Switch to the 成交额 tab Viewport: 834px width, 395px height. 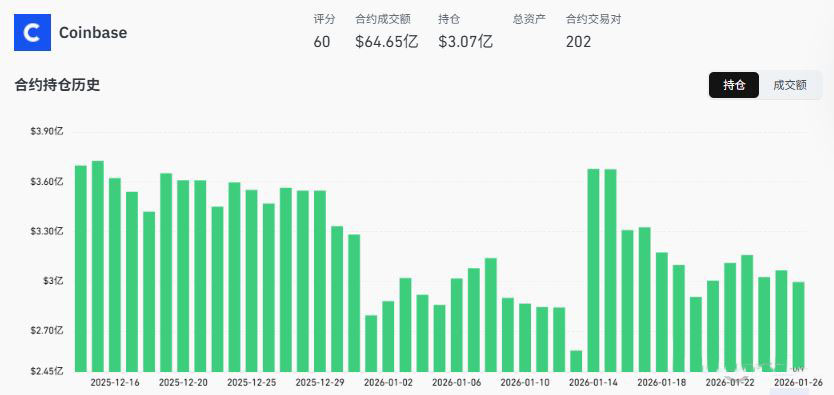[x=790, y=85]
